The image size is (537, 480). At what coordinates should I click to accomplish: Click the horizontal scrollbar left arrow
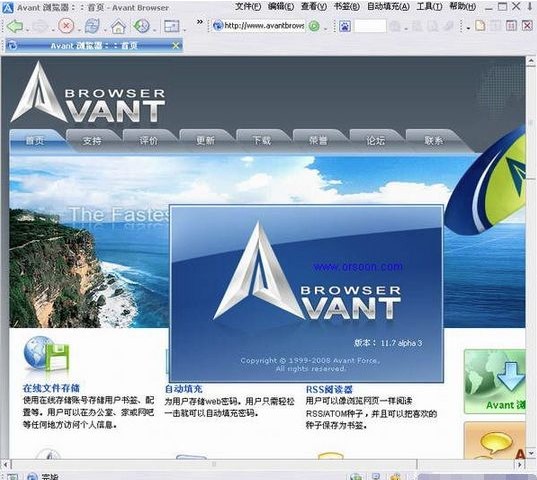[5, 465]
